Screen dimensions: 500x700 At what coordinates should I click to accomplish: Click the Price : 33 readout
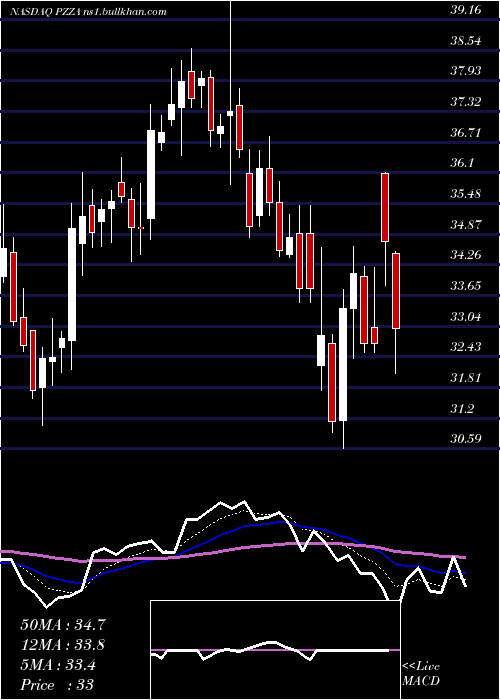point(57,685)
